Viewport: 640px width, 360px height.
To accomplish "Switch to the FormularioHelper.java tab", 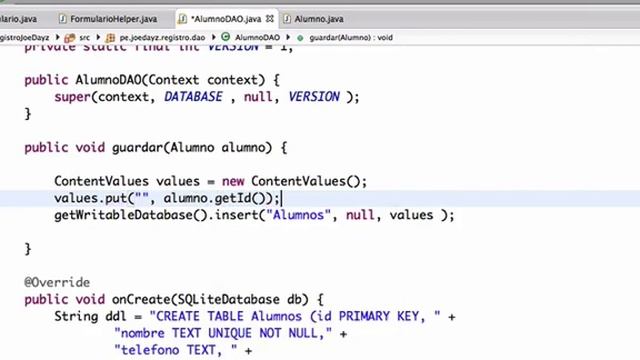I will tap(113, 19).
